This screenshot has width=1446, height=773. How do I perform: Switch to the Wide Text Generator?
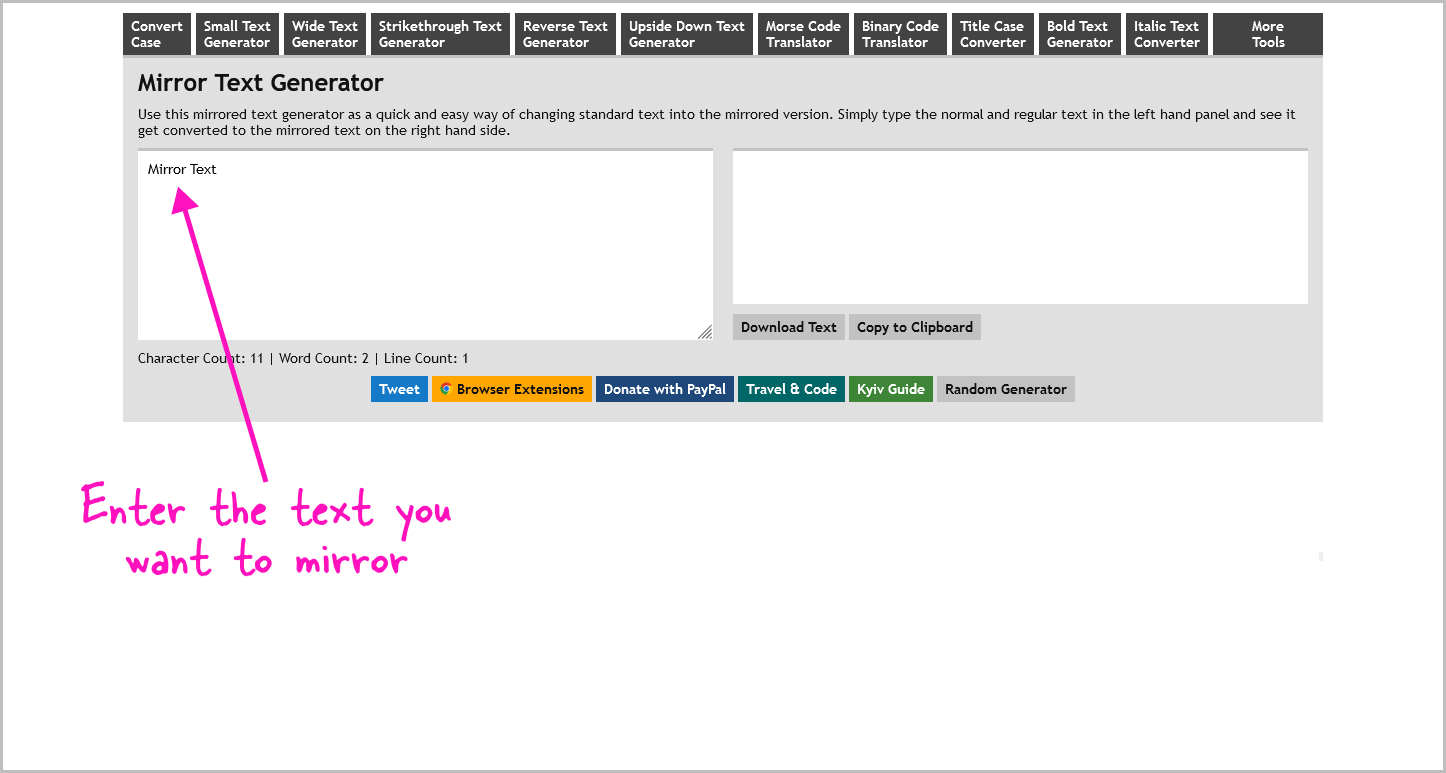click(x=324, y=33)
